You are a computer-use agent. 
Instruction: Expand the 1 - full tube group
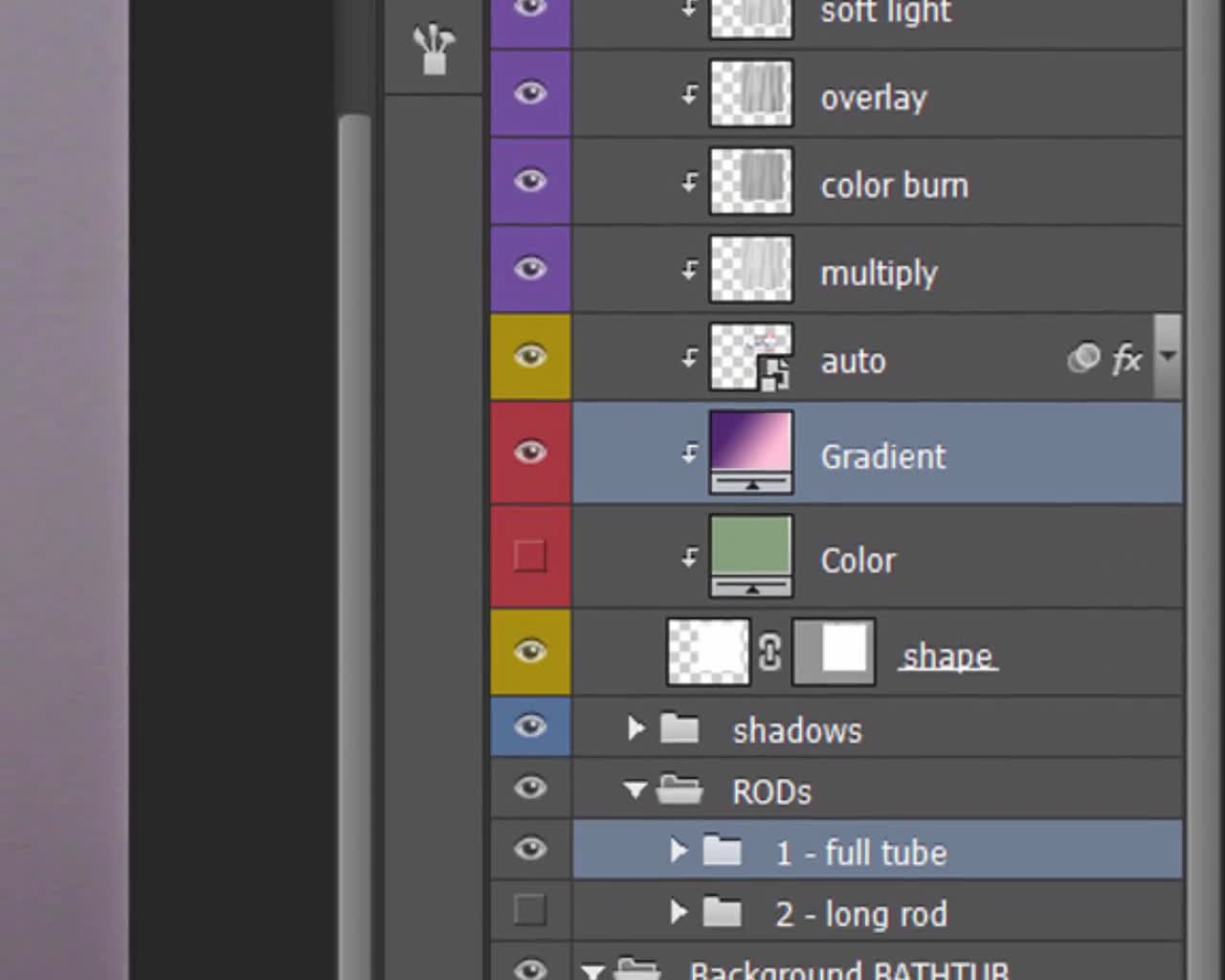pos(679,851)
